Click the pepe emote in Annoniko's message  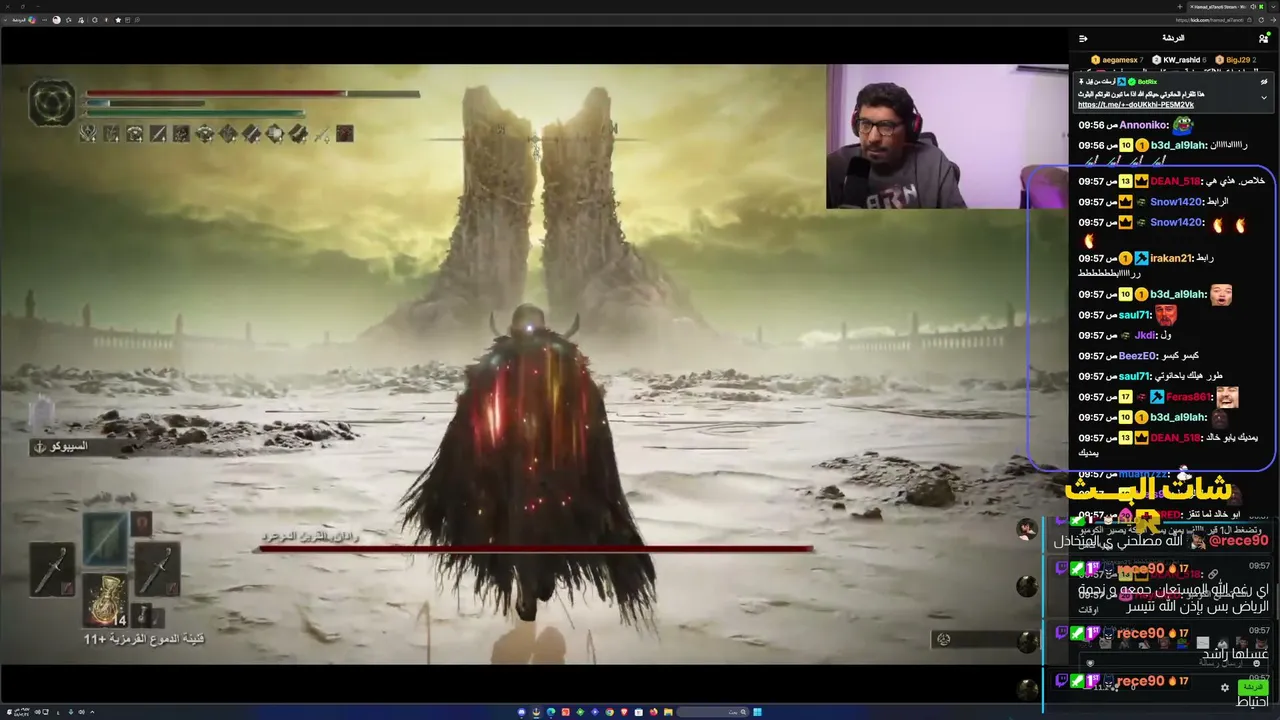point(1184,125)
